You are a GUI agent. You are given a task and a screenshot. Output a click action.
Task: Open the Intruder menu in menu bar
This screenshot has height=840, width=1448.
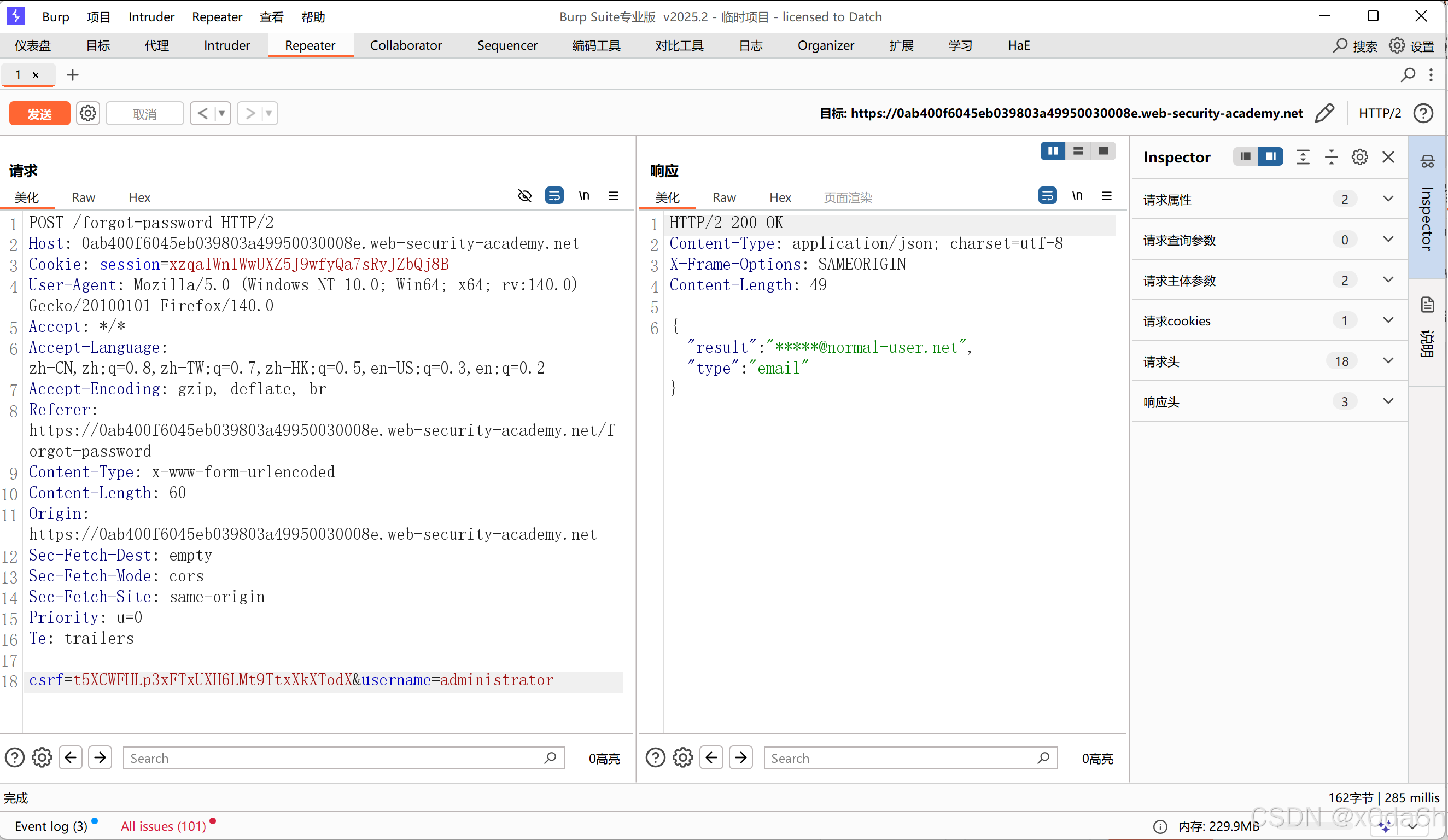pyautogui.click(x=150, y=16)
